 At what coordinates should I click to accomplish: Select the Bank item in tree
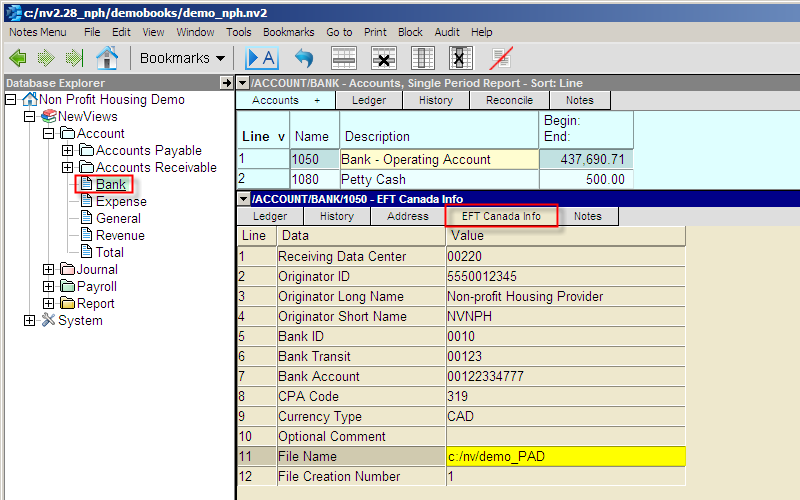point(110,185)
